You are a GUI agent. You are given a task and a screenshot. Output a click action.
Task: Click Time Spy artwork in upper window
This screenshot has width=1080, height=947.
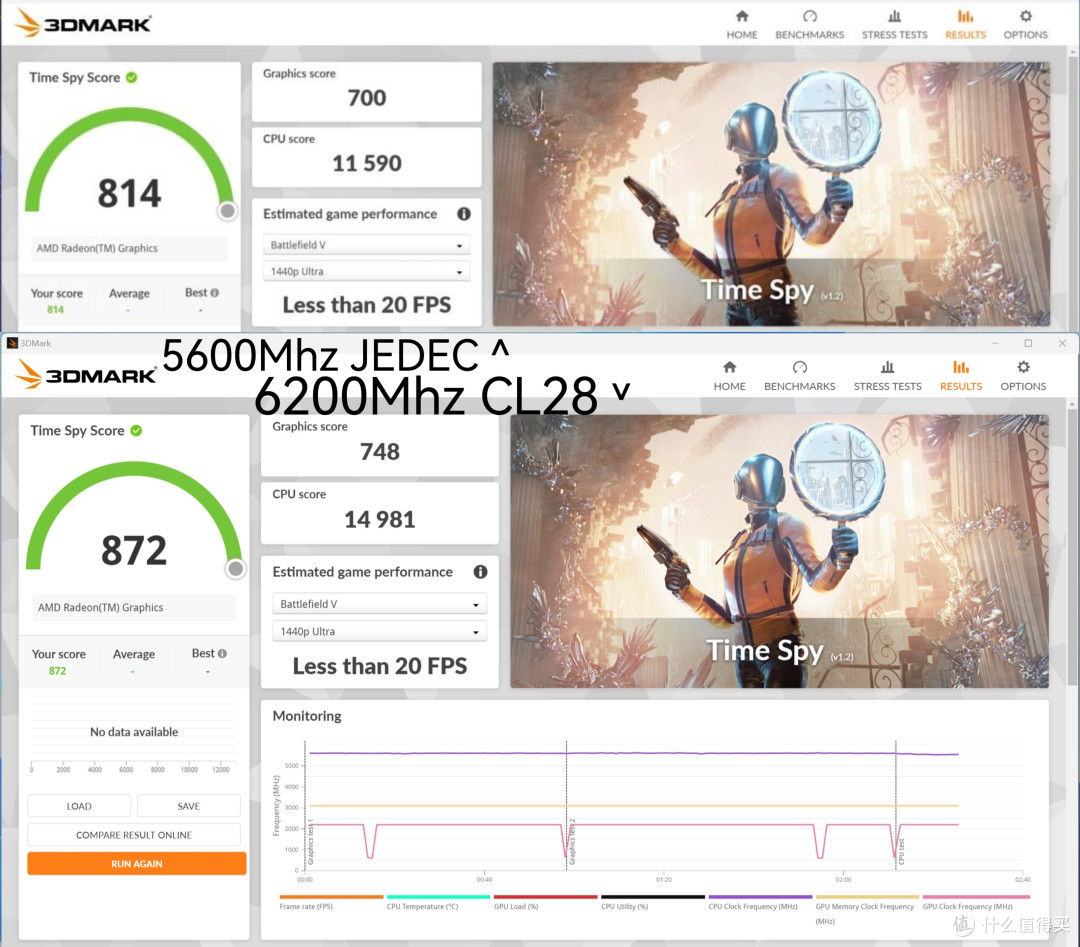771,194
